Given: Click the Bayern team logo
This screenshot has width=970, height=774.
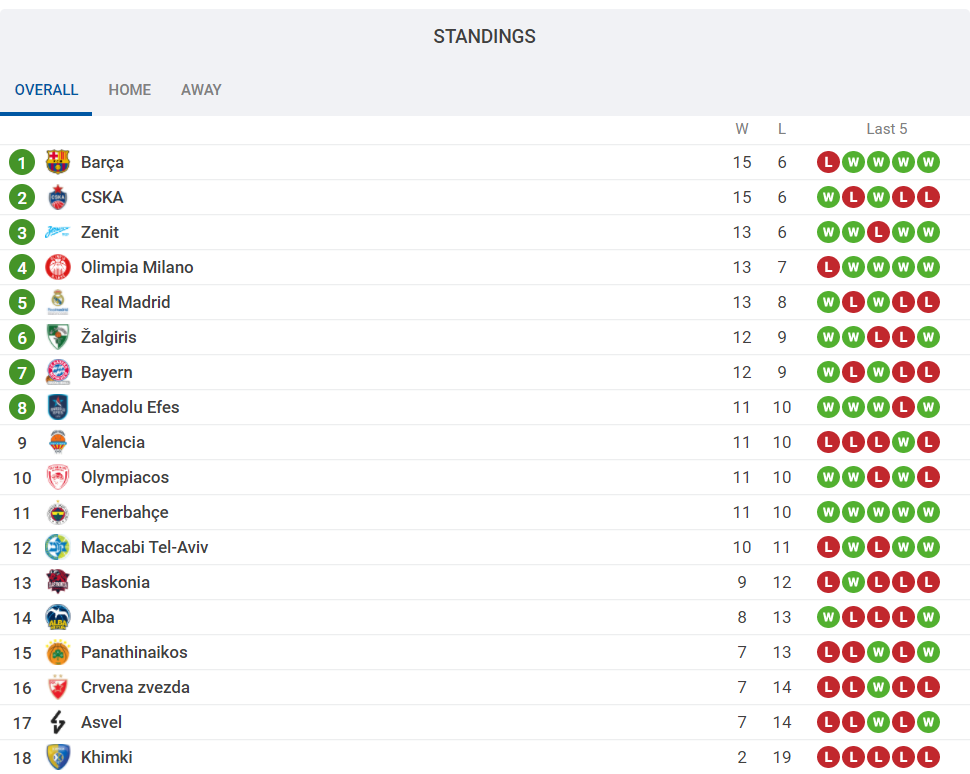Looking at the screenshot, I should pos(58,372).
